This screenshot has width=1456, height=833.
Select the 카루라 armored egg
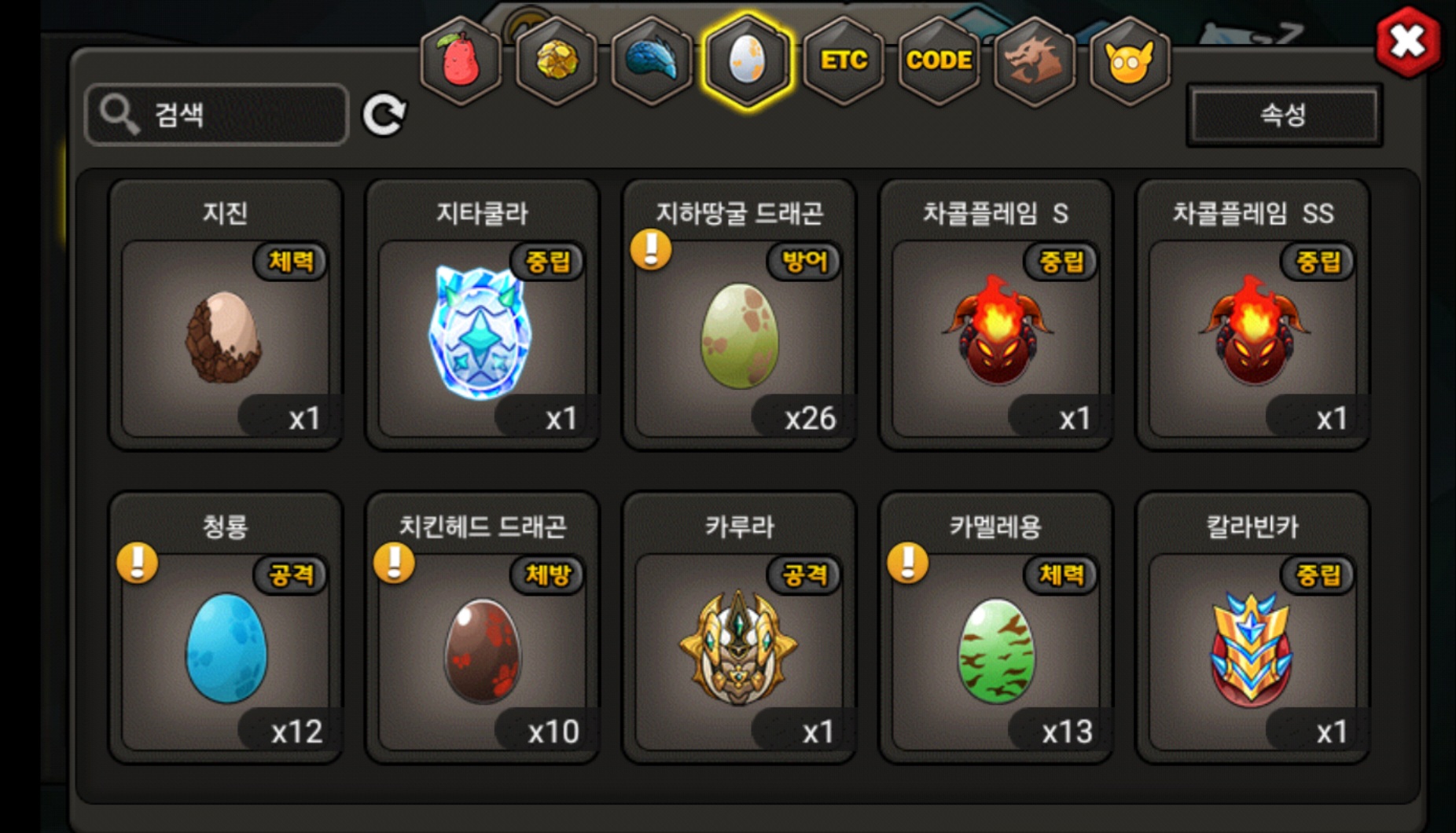(x=740, y=628)
